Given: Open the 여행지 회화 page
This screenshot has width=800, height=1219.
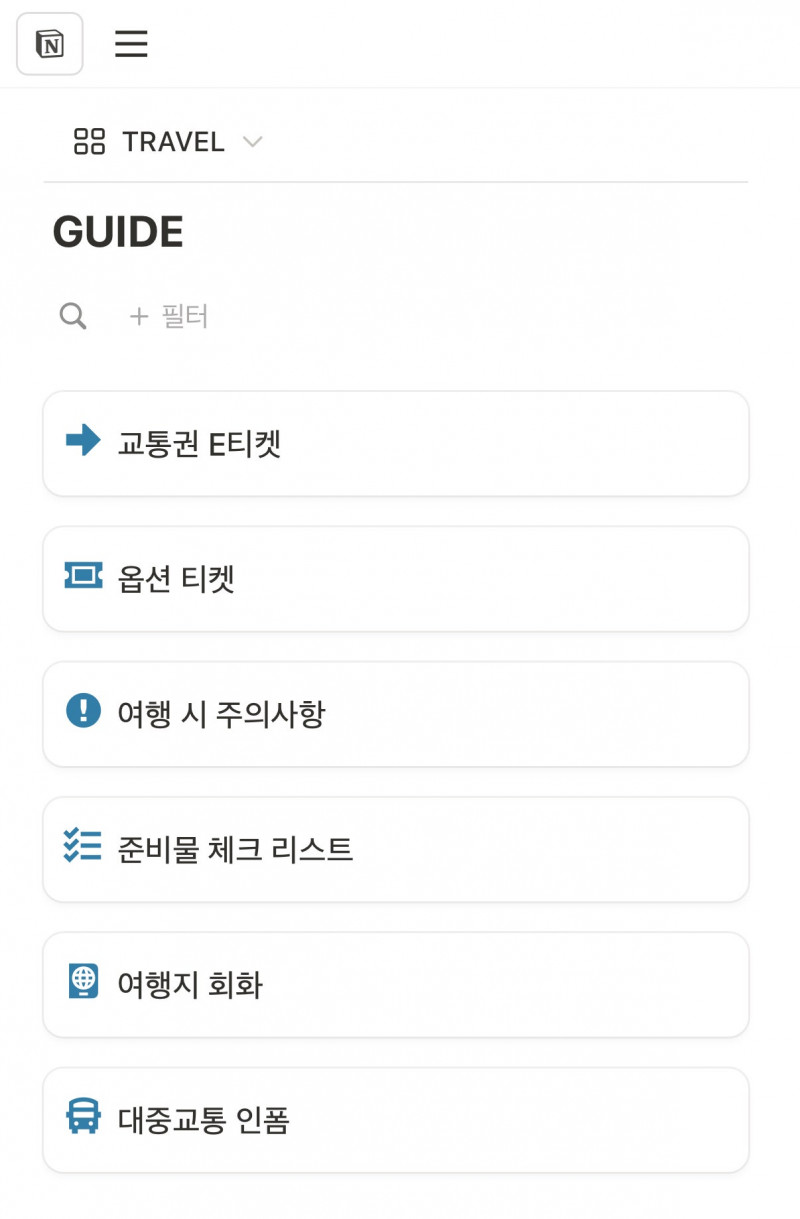Looking at the screenshot, I should [190, 985].
